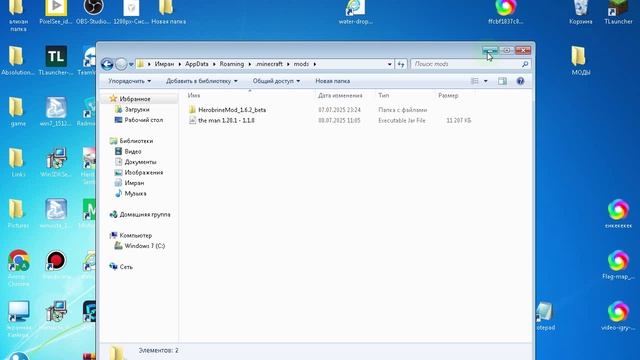The height and width of the screenshot is (360, 640).
Task: Select .minecraft in the address path
Action: 269,64
